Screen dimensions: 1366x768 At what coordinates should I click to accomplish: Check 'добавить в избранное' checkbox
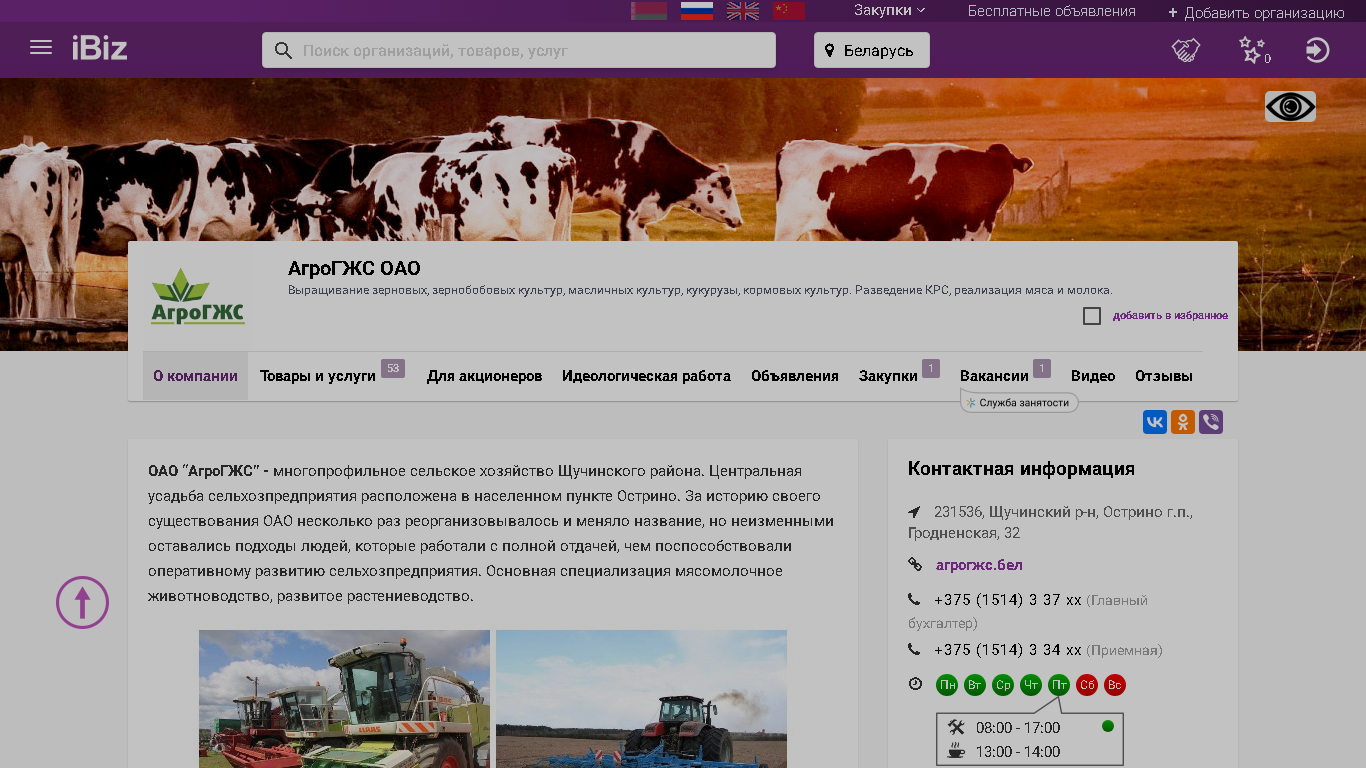(1092, 316)
